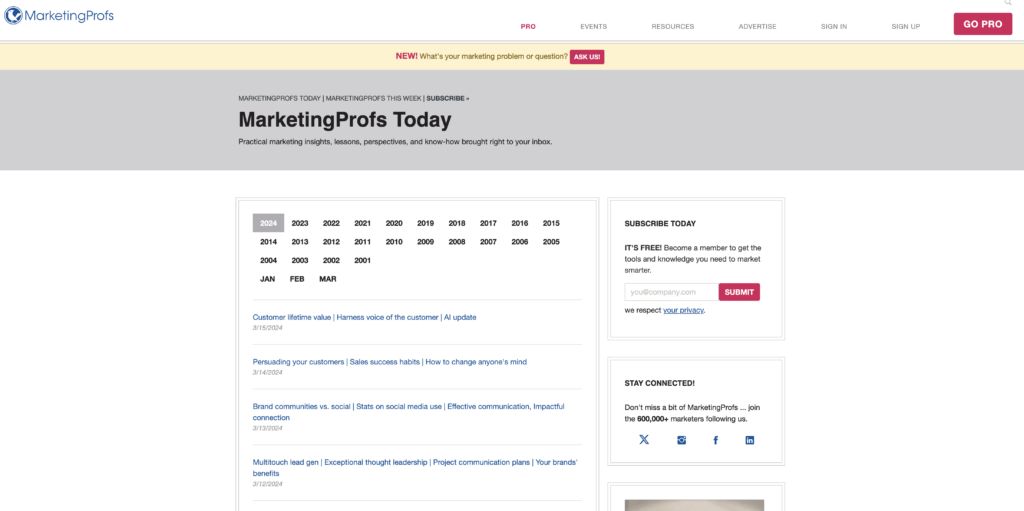Select the 2024 year tab

(x=268, y=223)
